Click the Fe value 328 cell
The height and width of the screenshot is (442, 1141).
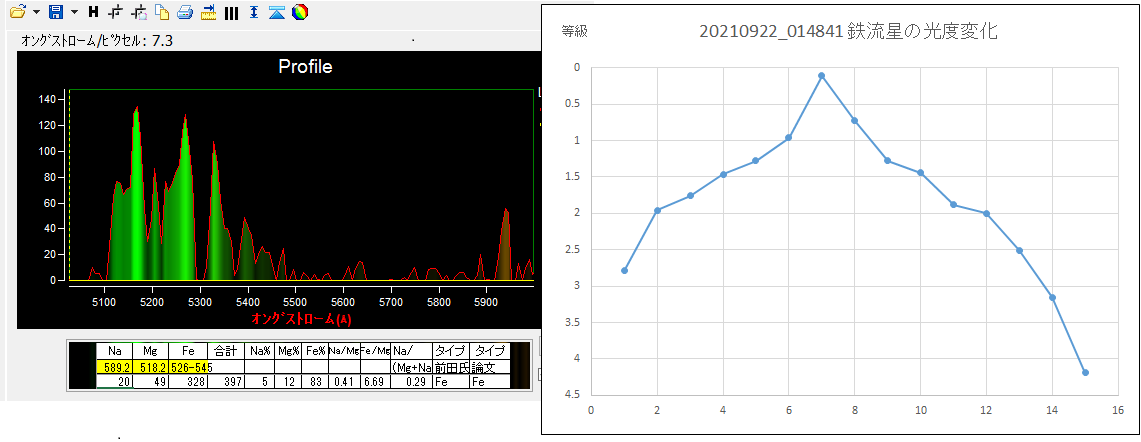coord(188,382)
